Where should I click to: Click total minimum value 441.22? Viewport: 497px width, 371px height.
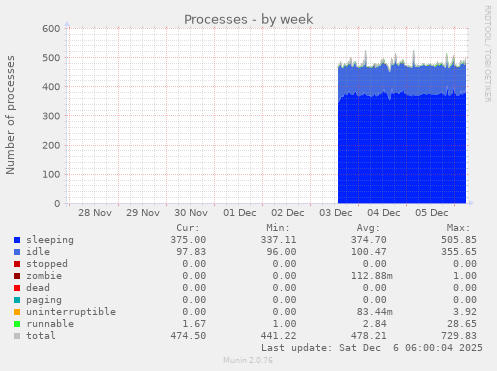click(278, 336)
